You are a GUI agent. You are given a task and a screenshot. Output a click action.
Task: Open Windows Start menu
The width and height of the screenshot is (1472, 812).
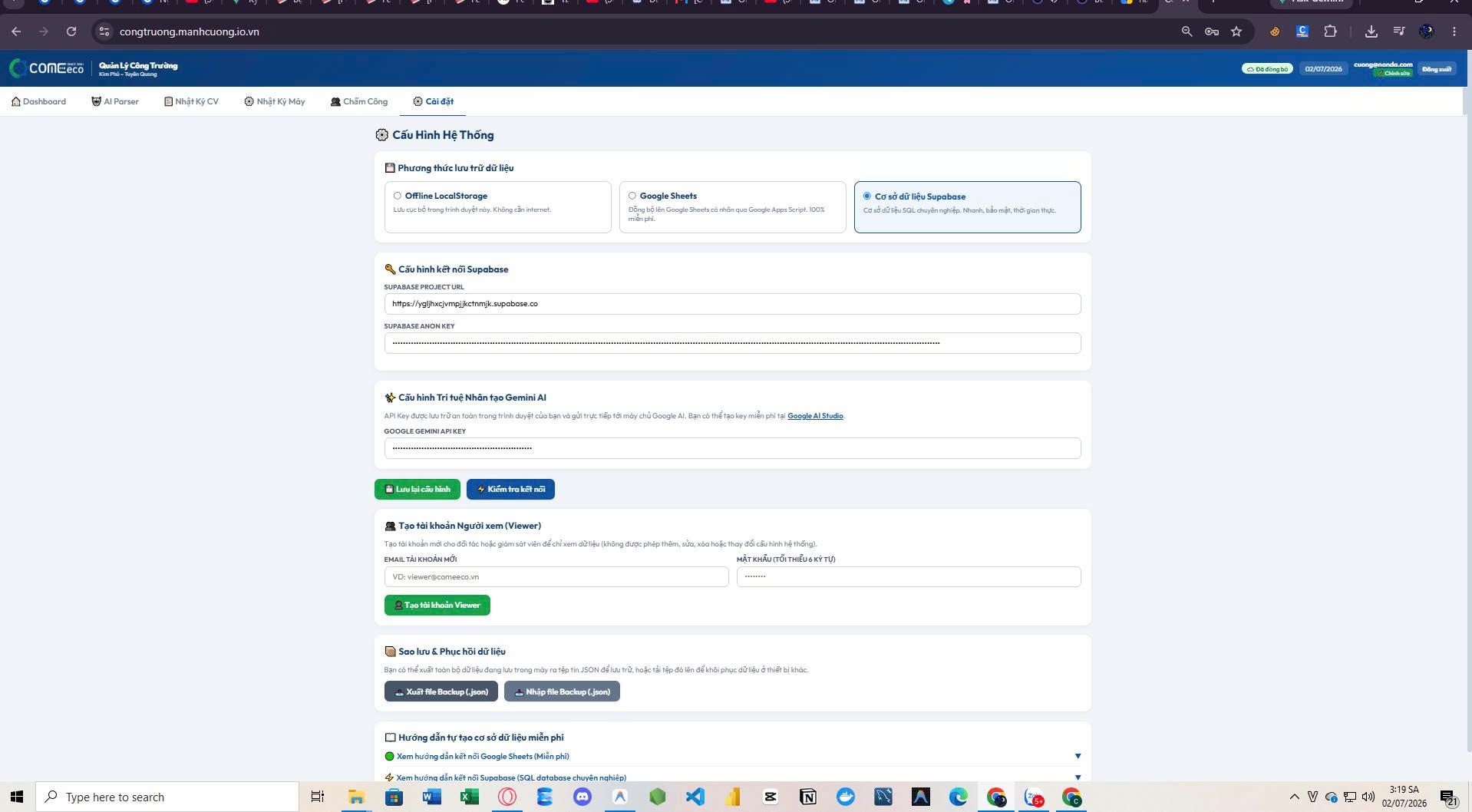click(17, 797)
